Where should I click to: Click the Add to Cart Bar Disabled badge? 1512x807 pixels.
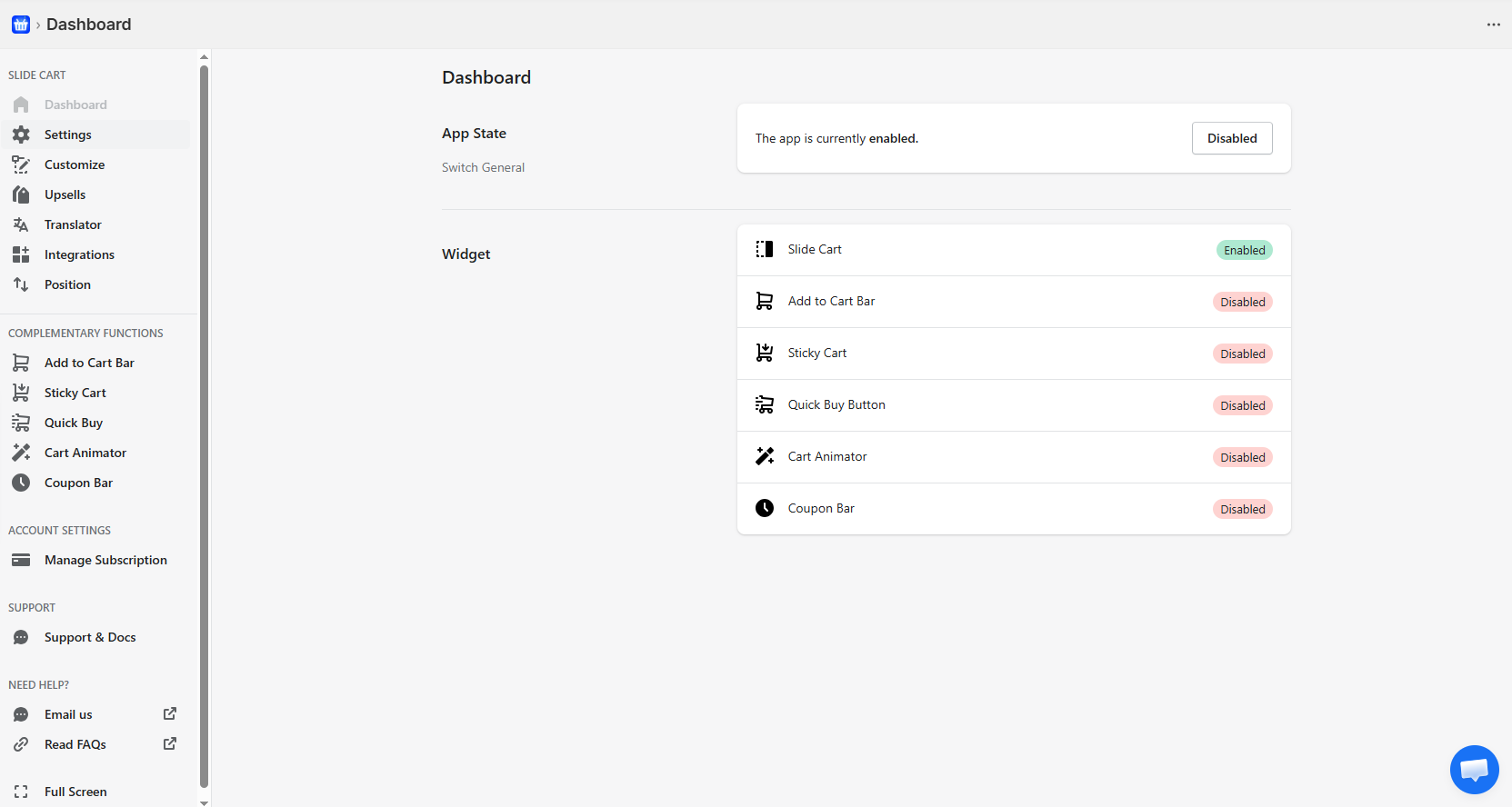click(x=1242, y=302)
